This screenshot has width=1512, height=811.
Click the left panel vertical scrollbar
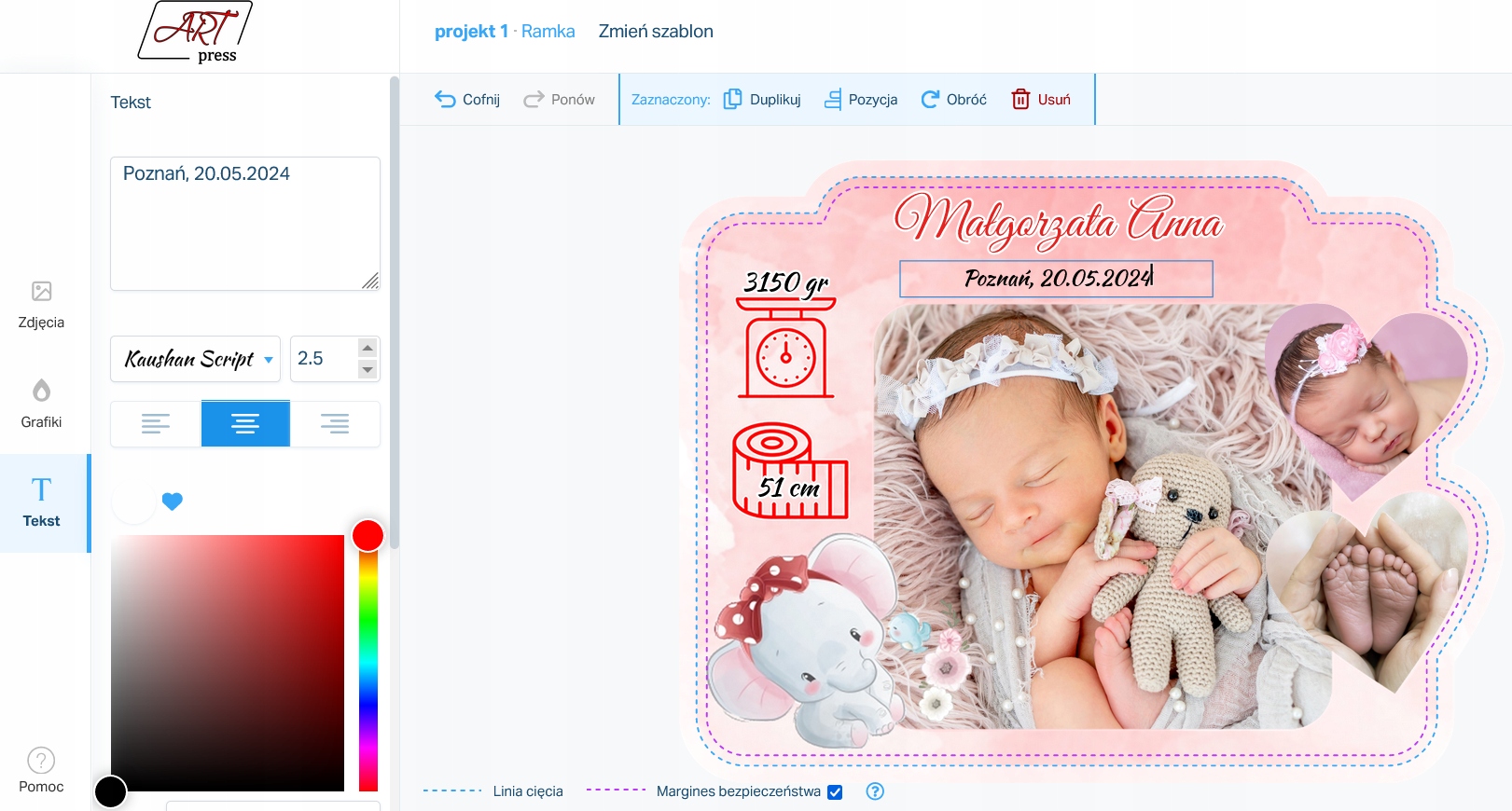coord(395,312)
